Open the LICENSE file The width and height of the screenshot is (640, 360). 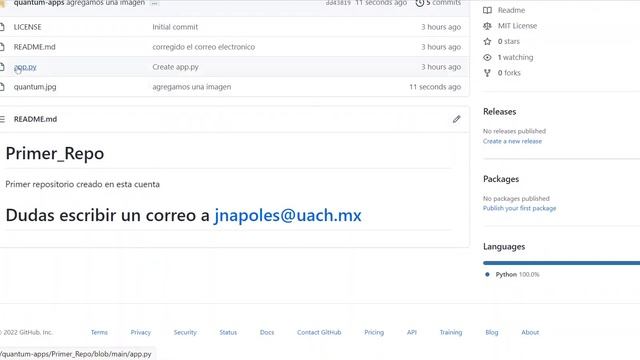tap(27, 27)
